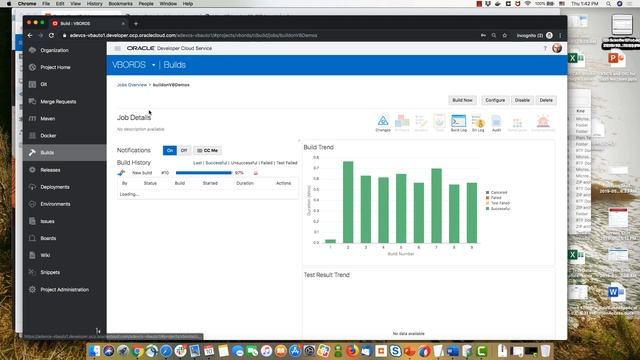Cancel build #10 using red icon
This screenshot has height=360, width=640.
point(256,173)
